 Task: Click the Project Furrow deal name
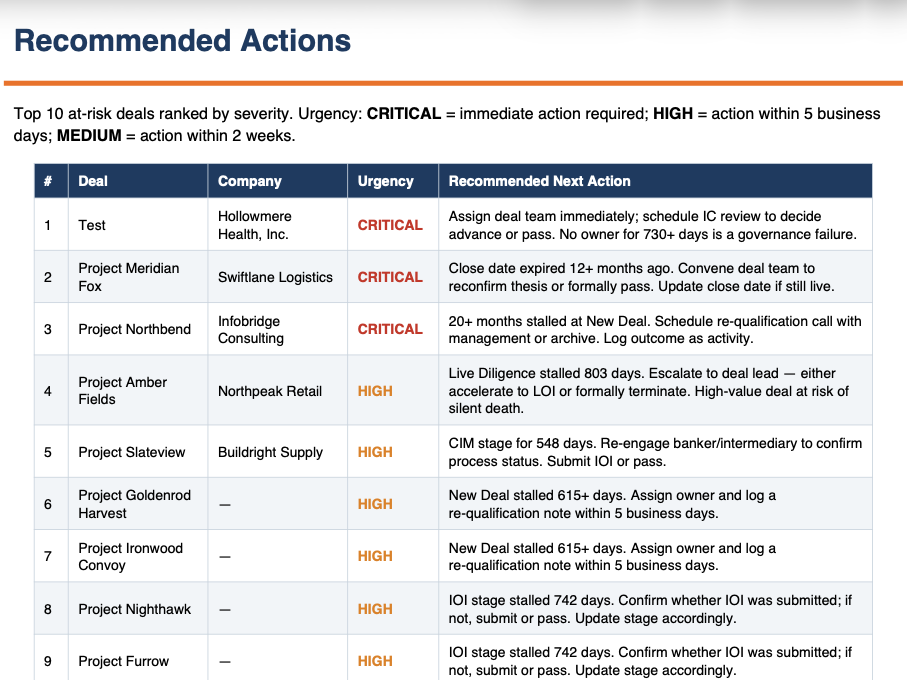point(124,661)
